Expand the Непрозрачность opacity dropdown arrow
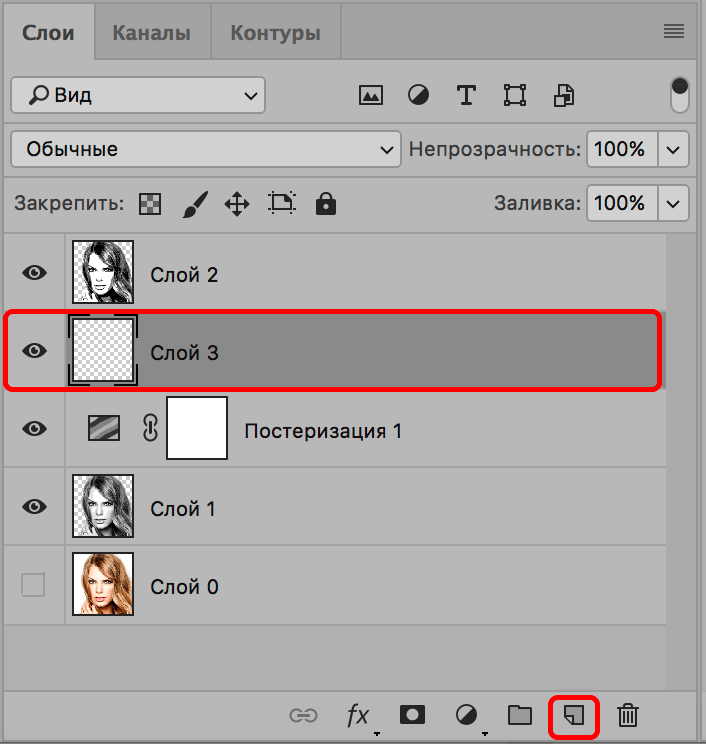This screenshot has height=744, width=706. 672,149
